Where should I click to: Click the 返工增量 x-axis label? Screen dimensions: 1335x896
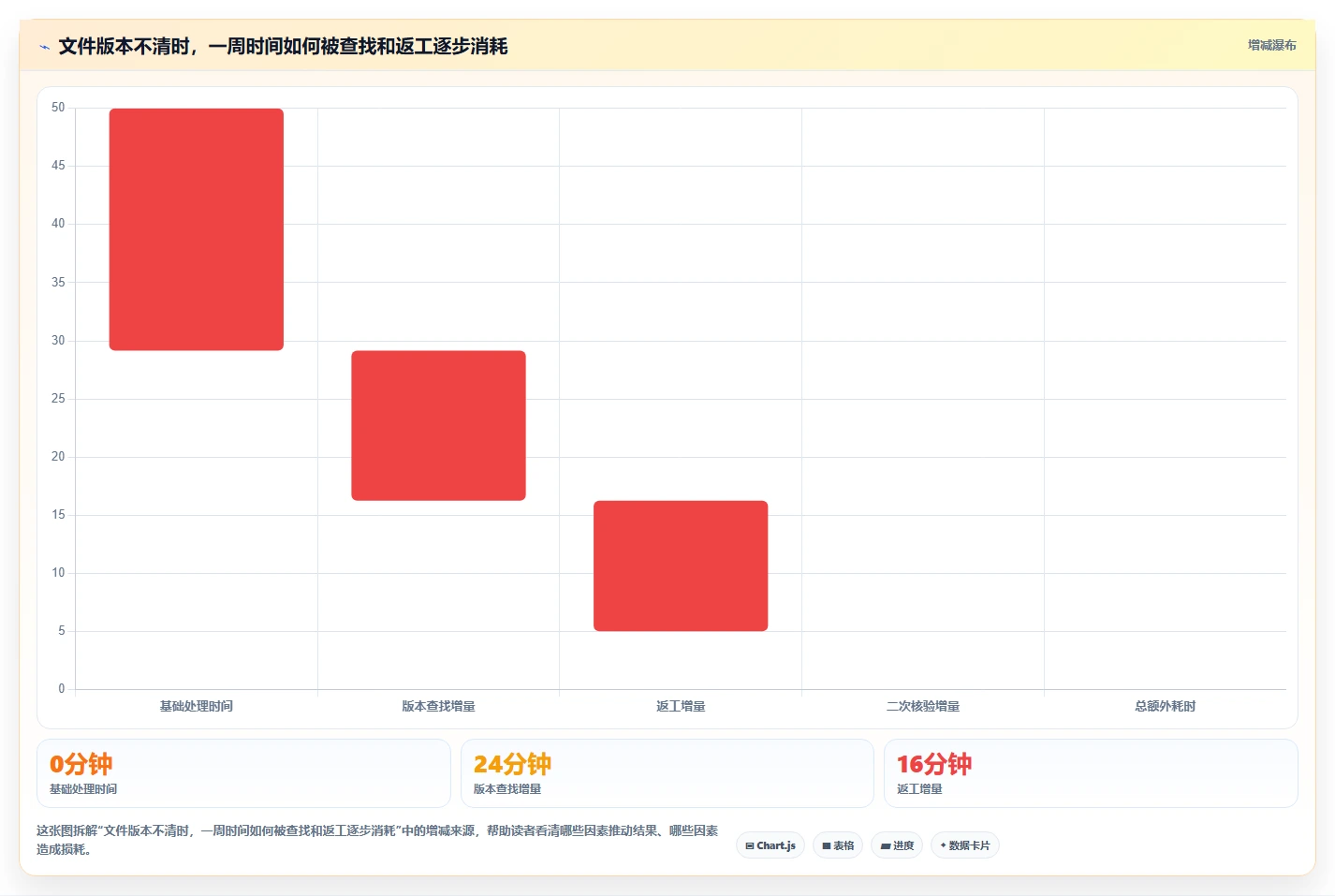click(681, 706)
